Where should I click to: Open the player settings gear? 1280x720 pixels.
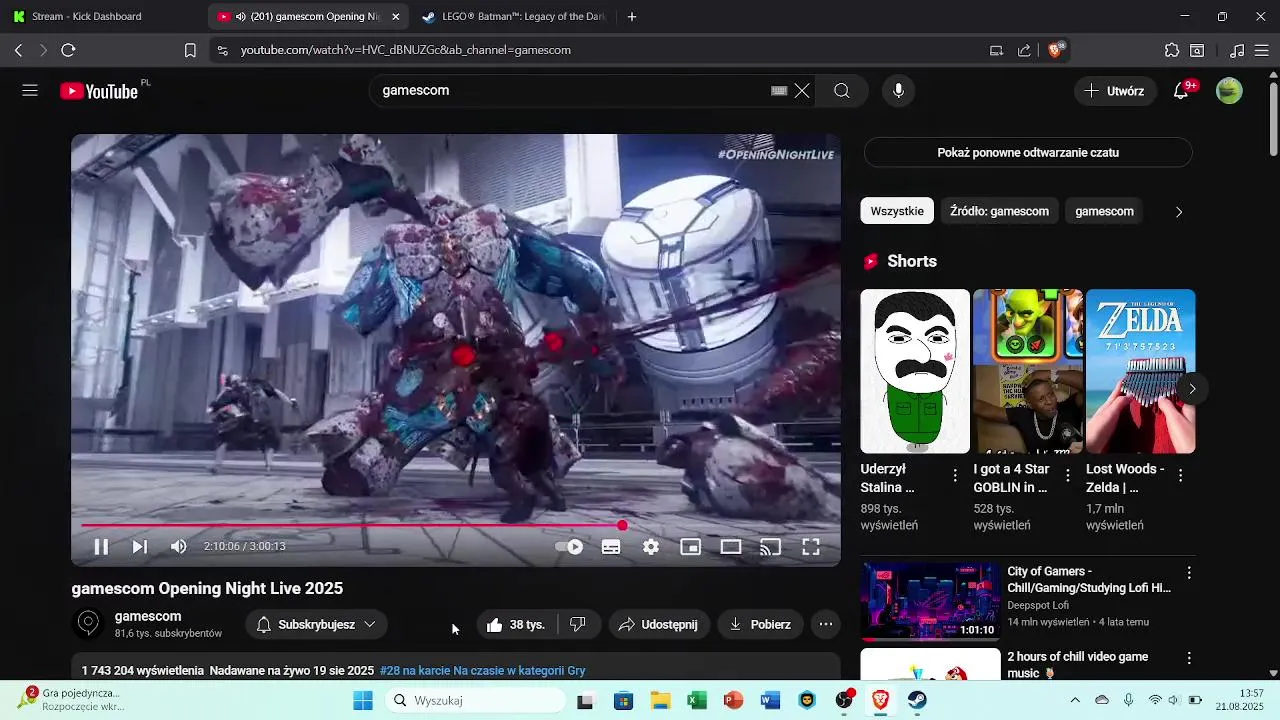click(651, 547)
